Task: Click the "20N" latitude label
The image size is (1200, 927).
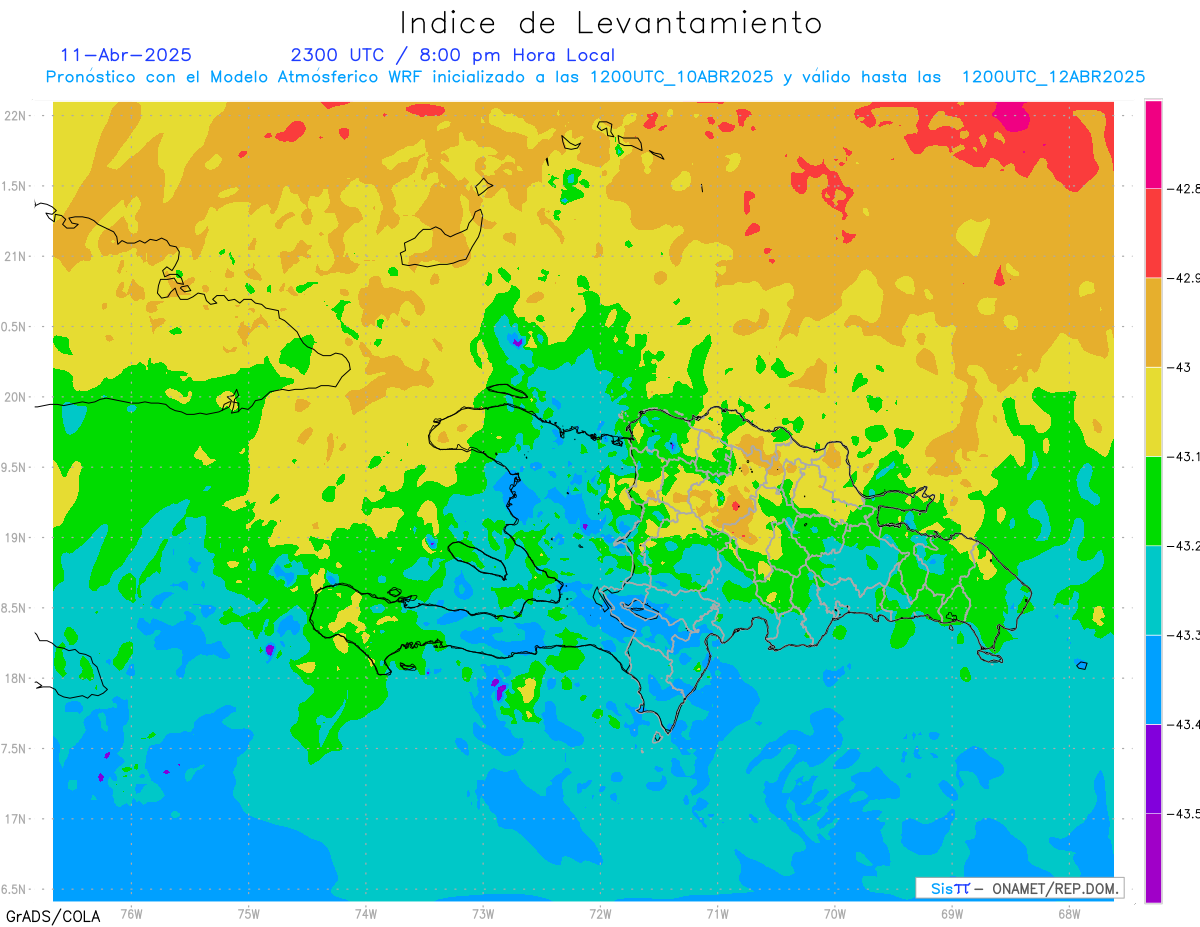Action: pyautogui.click(x=16, y=397)
